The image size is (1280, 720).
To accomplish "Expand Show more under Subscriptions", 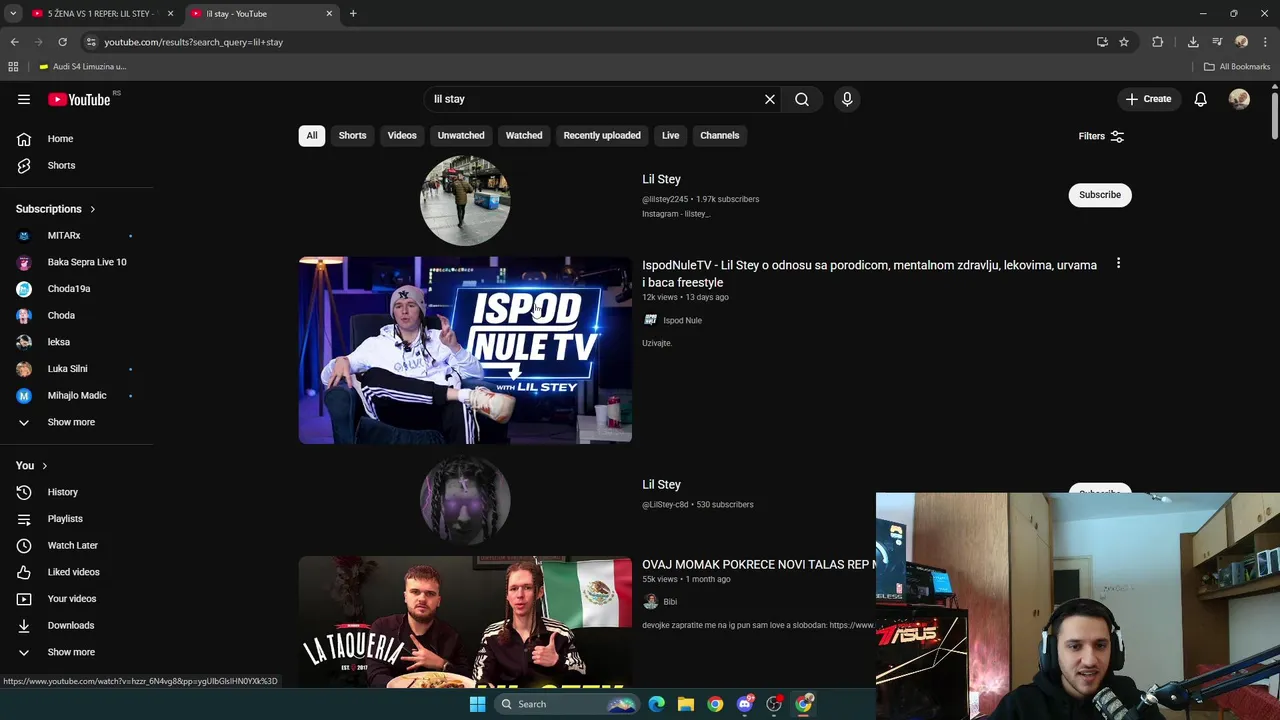I will coord(77,422).
